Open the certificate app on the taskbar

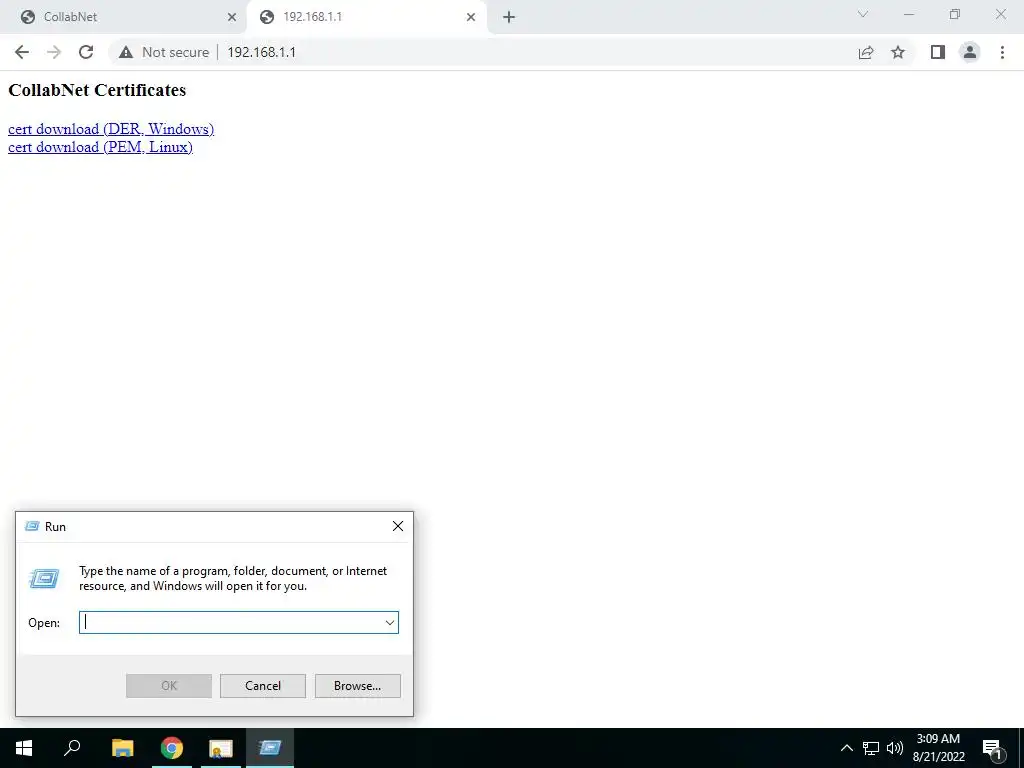coord(221,748)
